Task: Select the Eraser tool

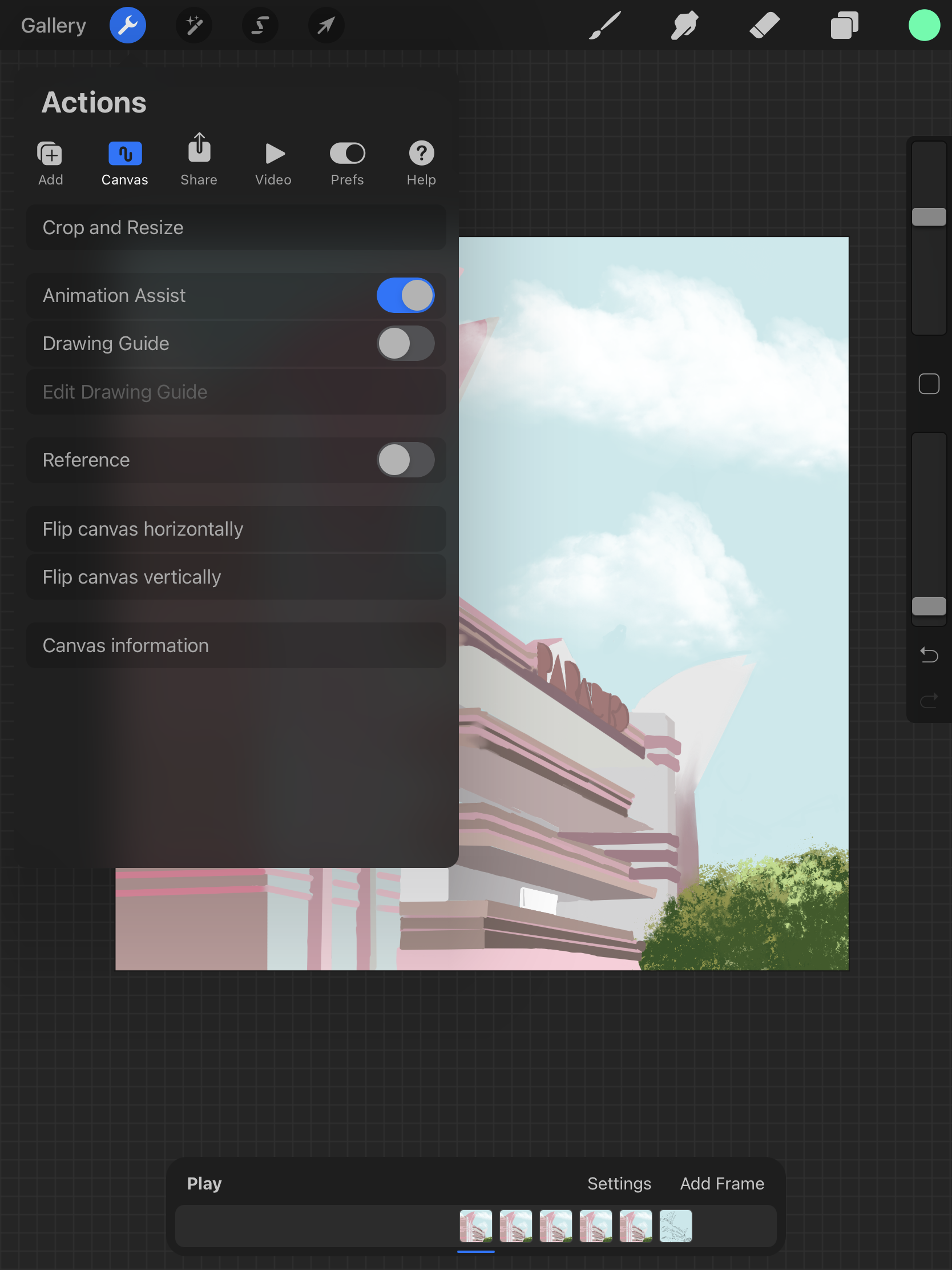Action: tap(764, 25)
